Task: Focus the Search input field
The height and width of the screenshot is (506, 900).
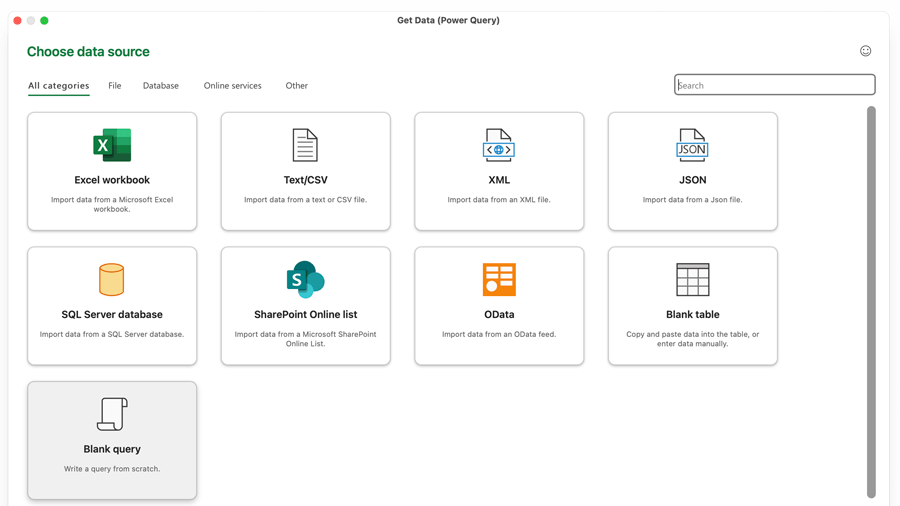Action: click(774, 85)
